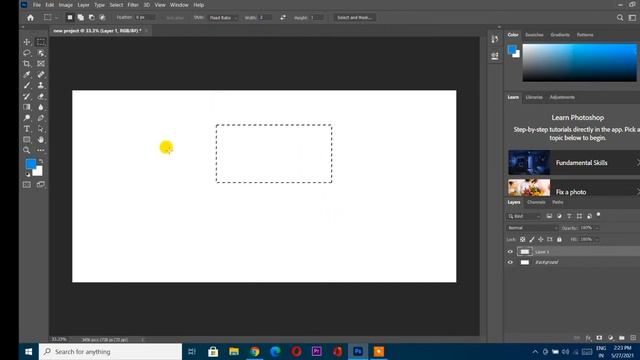Select the Move tool
This screenshot has width=640, height=360.
[27, 42]
